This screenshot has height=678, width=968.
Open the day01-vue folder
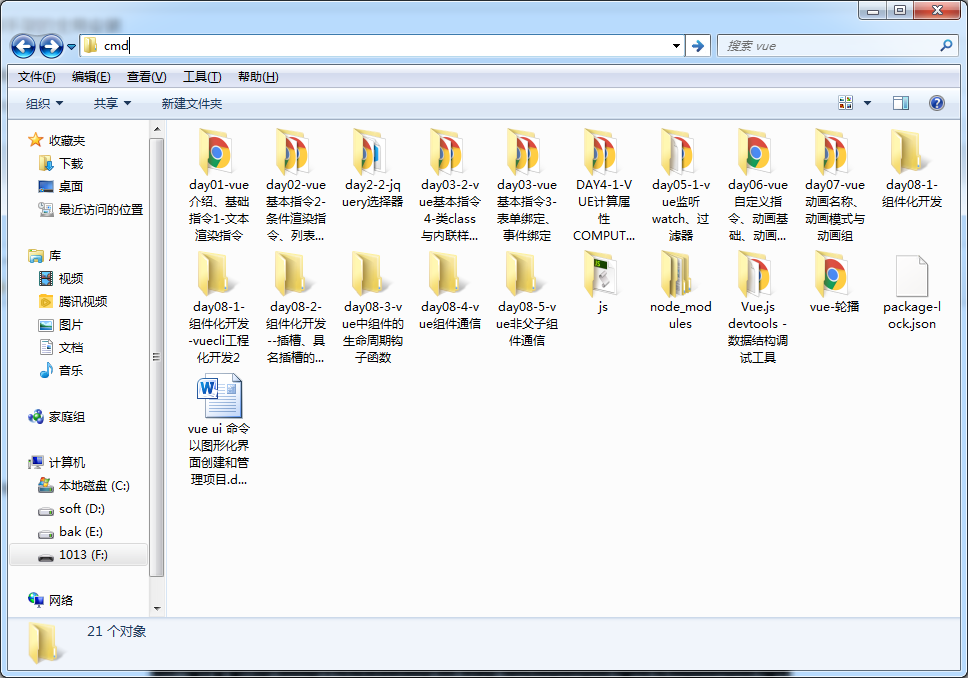coord(218,153)
